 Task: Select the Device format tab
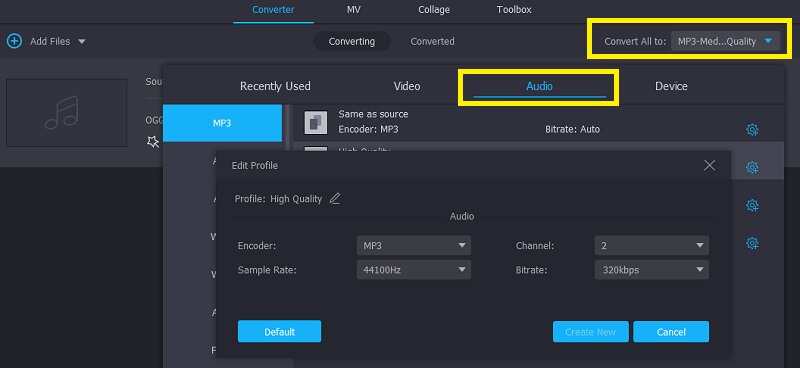click(671, 86)
